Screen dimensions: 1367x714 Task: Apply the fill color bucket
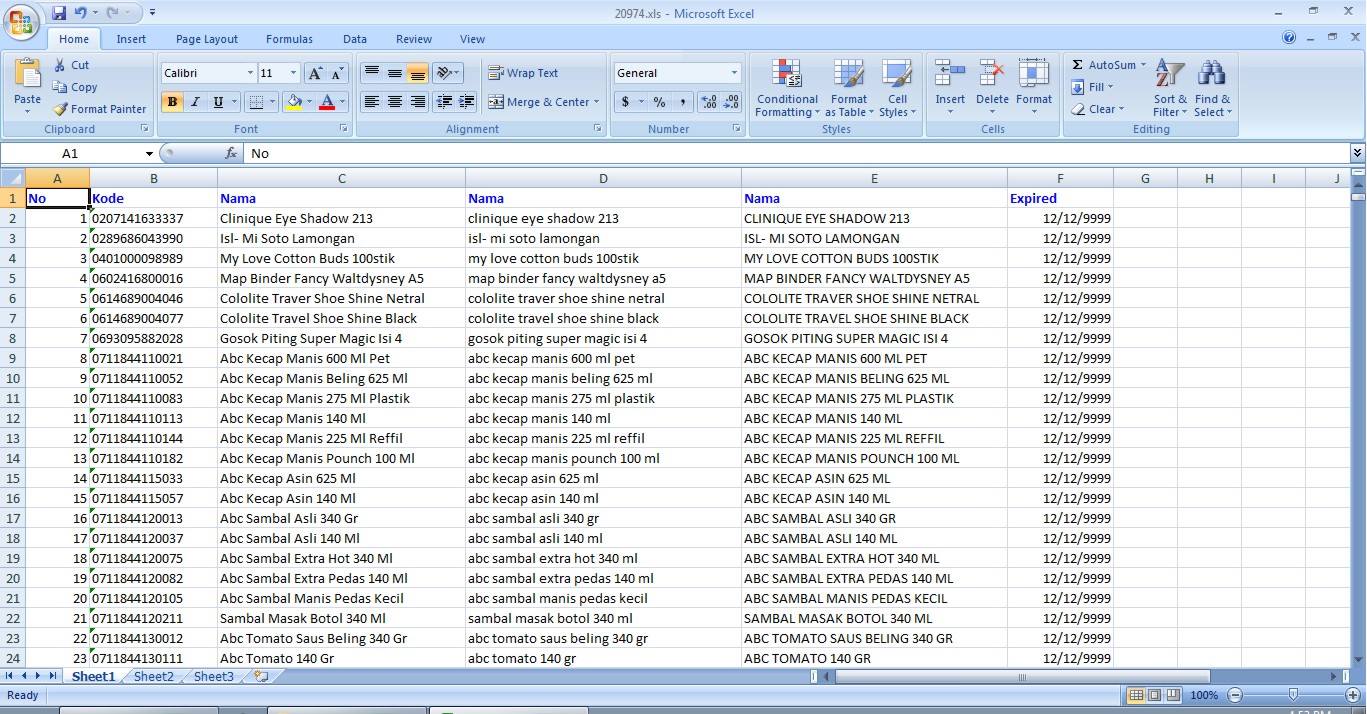[x=294, y=102]
